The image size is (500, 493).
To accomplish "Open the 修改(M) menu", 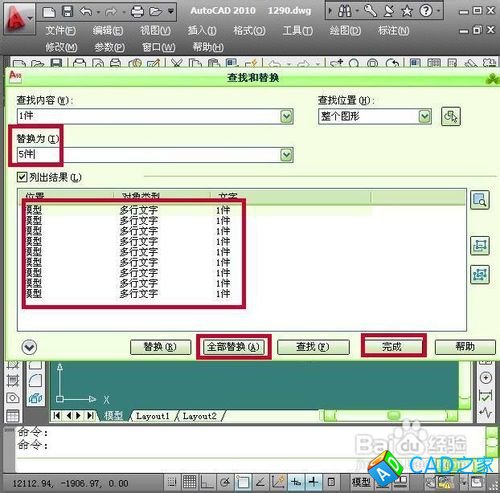I will point(61,47).
